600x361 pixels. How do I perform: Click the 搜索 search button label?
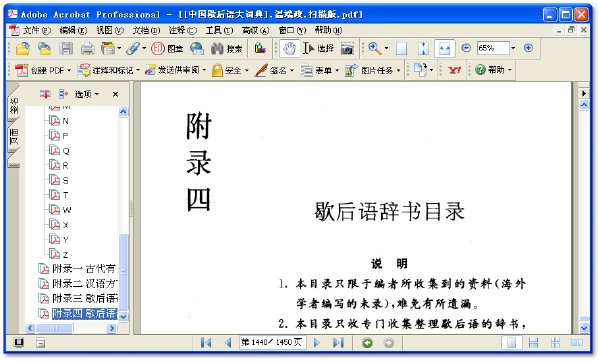point(234,49)
